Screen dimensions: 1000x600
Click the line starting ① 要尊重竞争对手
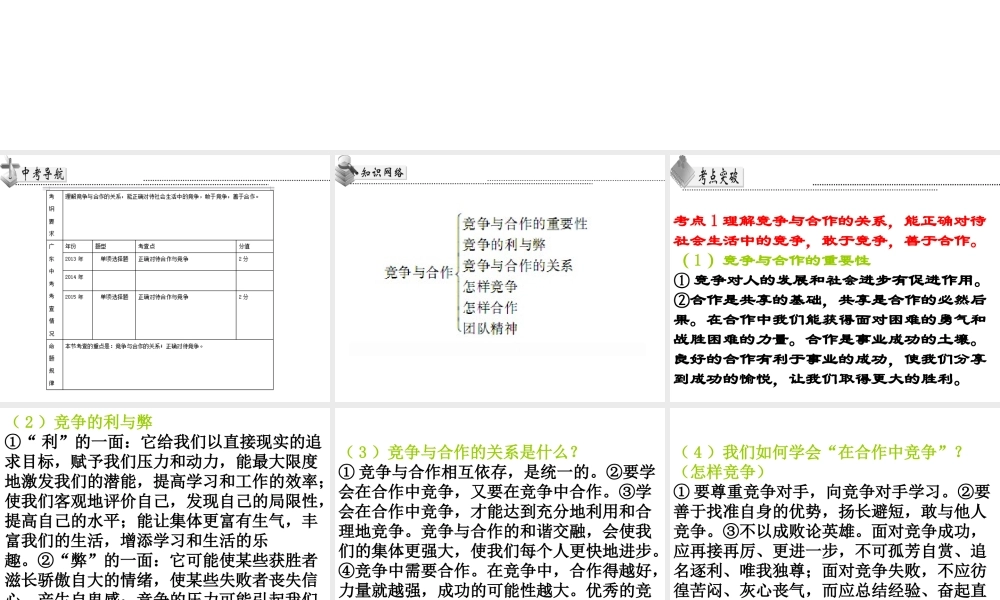click(x=832, y=492)
